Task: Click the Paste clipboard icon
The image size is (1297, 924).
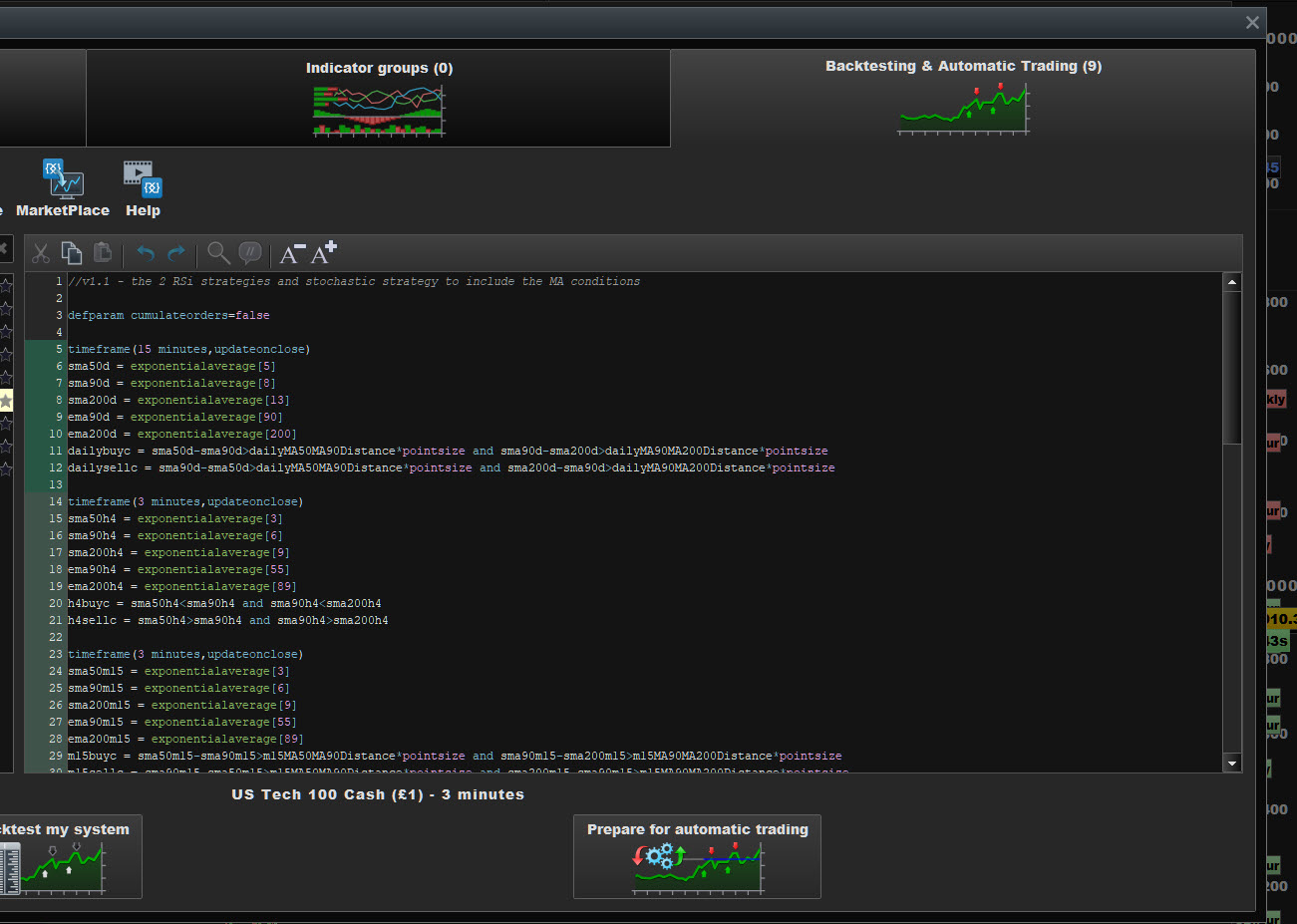Action: tap(103, 253)
